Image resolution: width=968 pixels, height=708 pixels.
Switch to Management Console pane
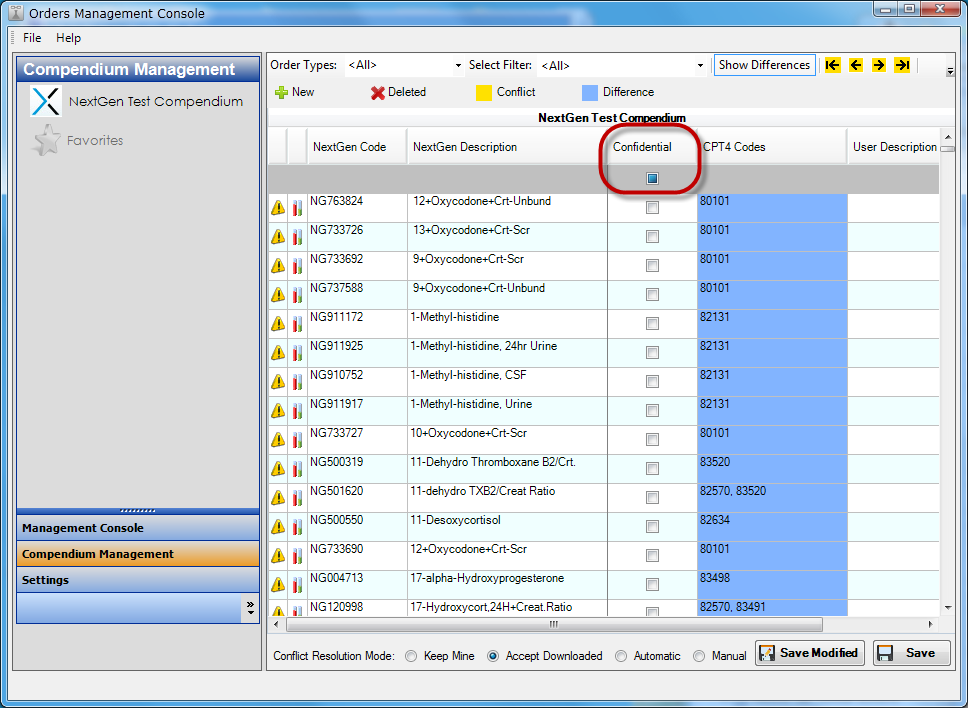(x=138, y=528)
